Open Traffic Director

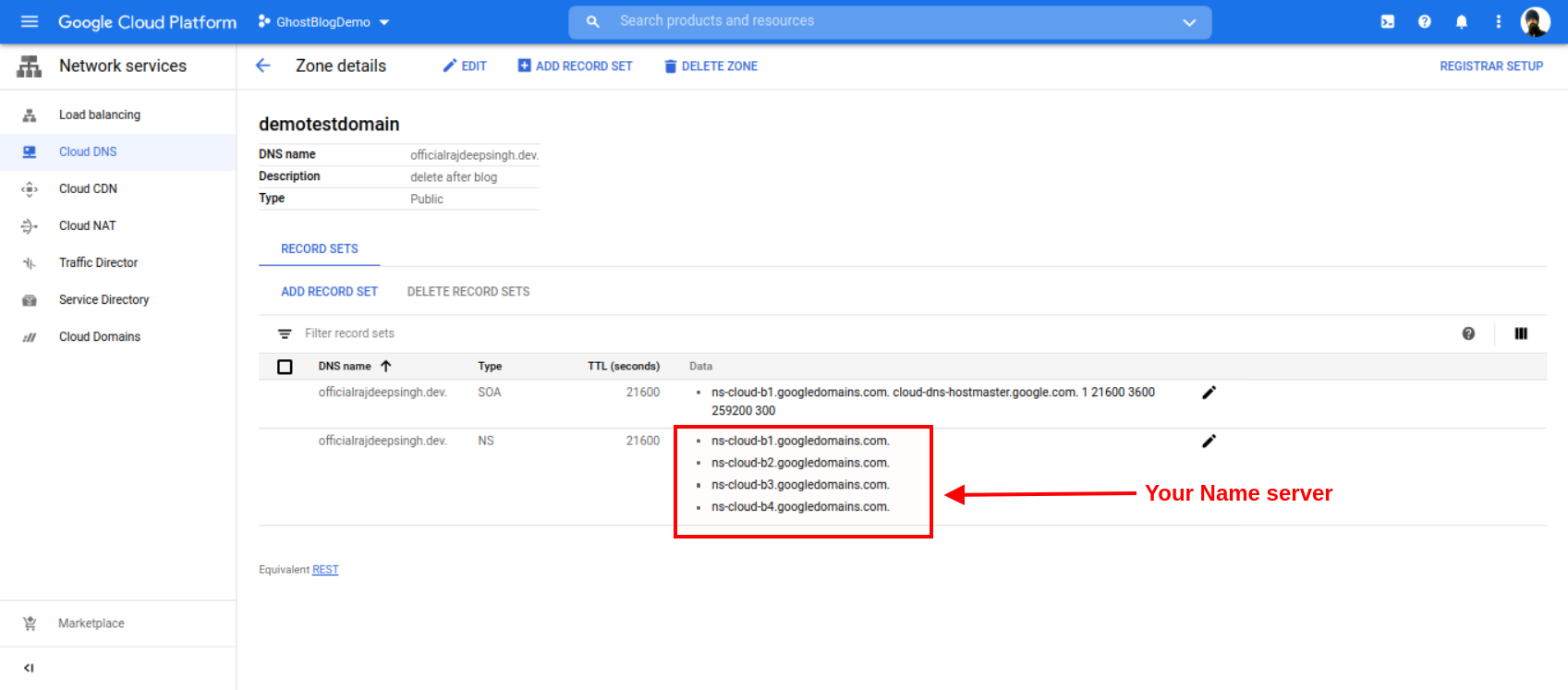tap(98, 262)
